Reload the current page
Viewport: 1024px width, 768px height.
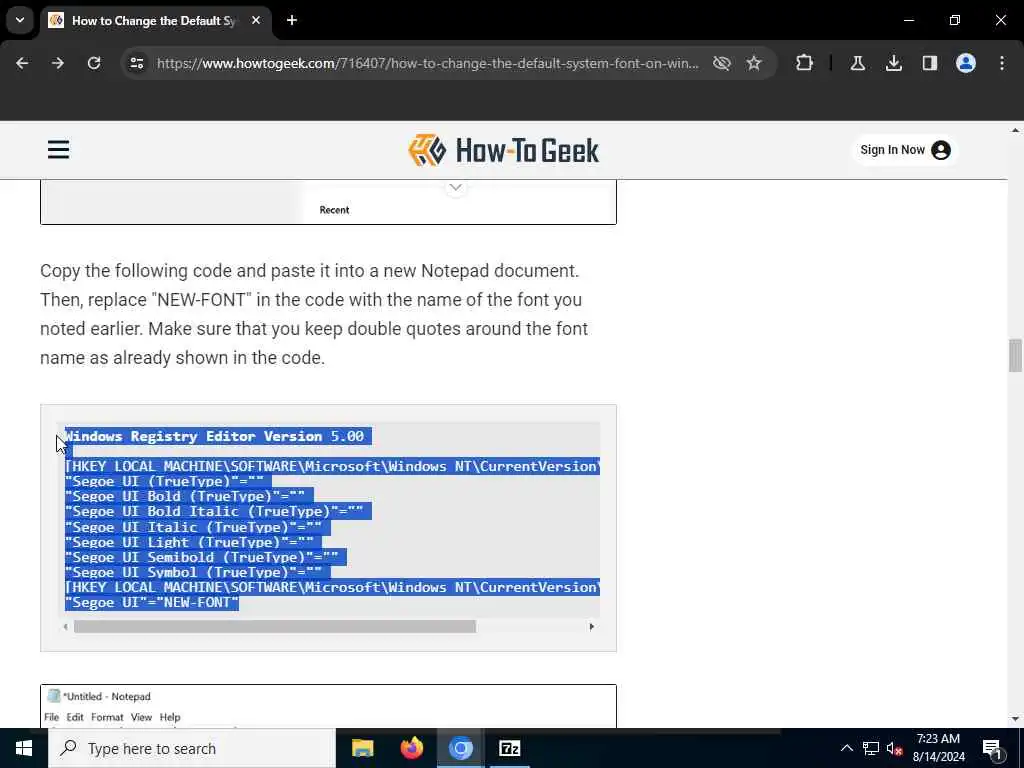pos(94,63)
